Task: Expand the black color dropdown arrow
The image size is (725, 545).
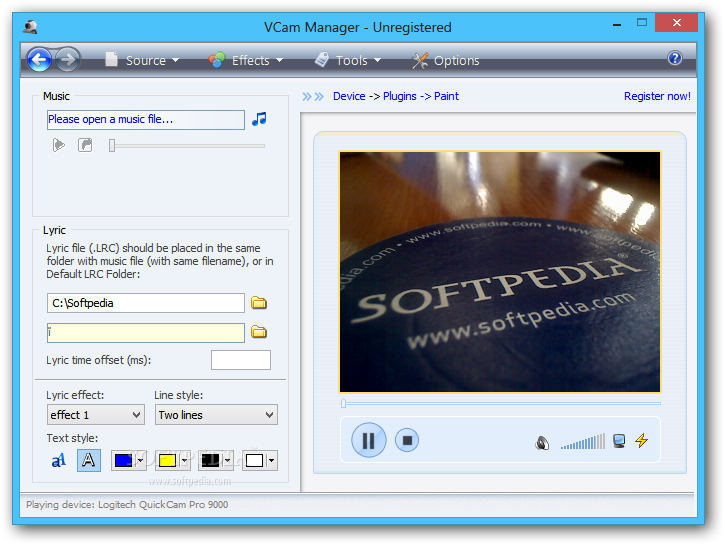Action: point(227,460)
